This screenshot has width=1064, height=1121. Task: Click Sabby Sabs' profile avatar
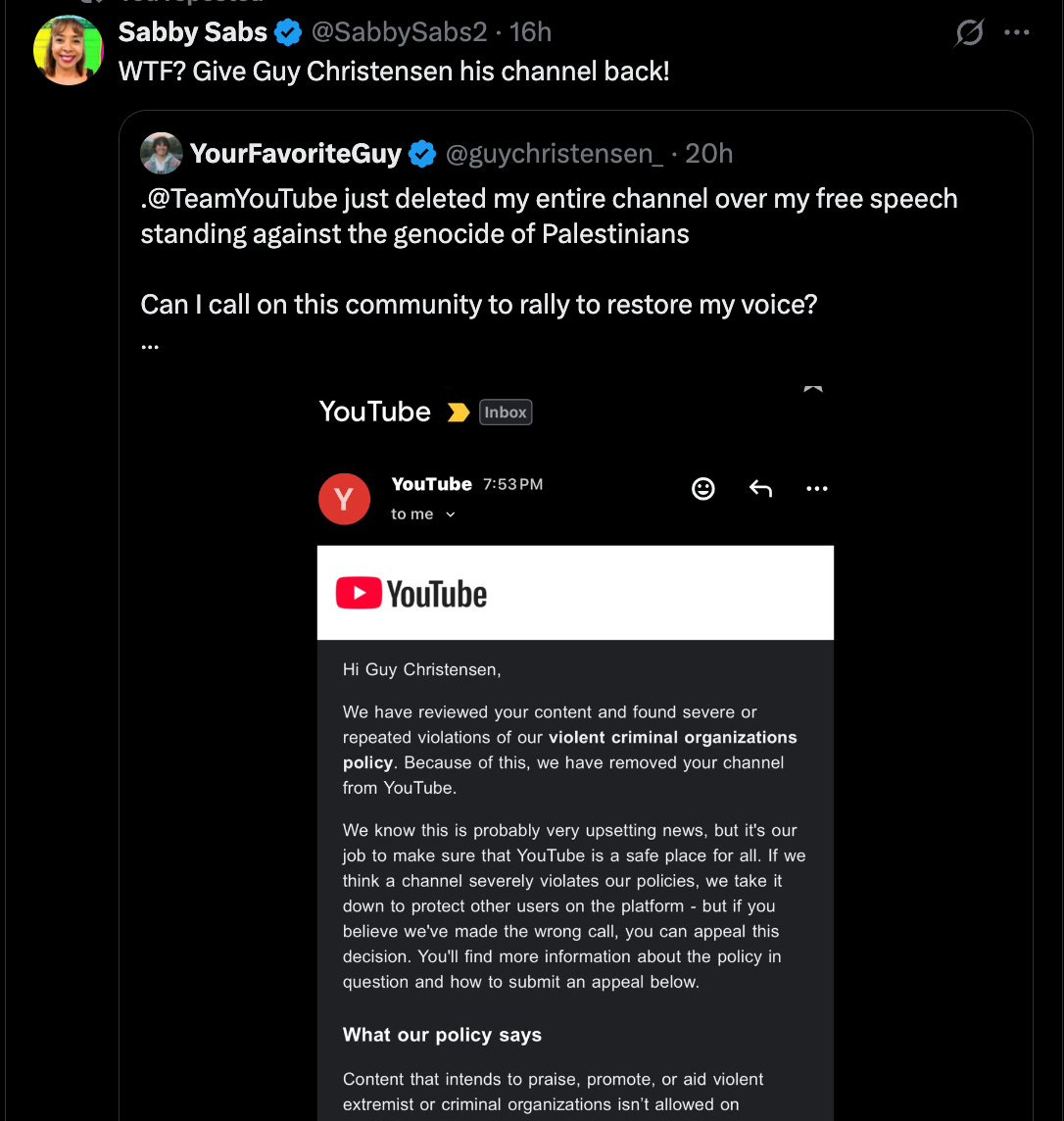click(x=69, y=50)
